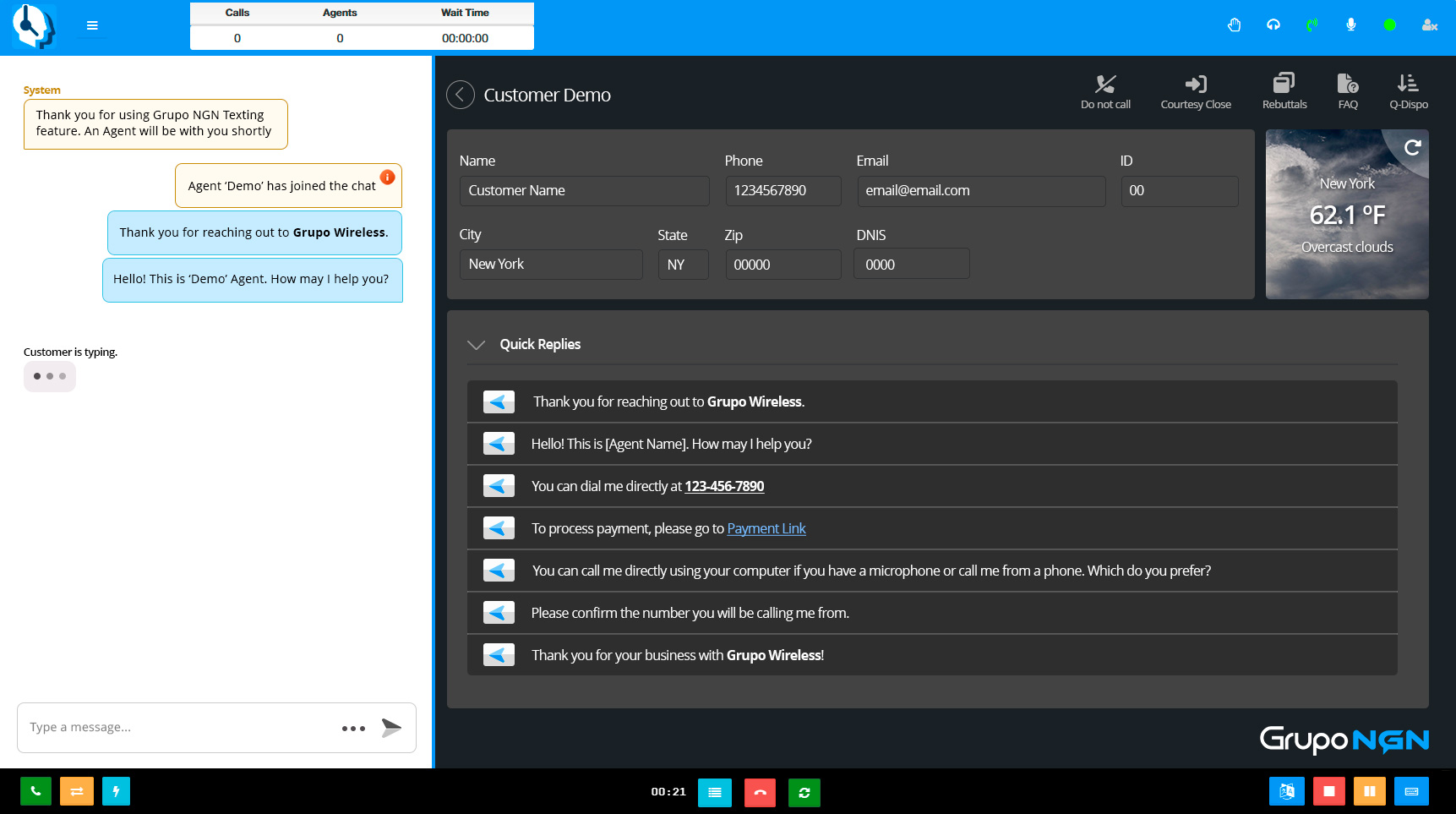Expand the hamburger menu near the logo

91,25
